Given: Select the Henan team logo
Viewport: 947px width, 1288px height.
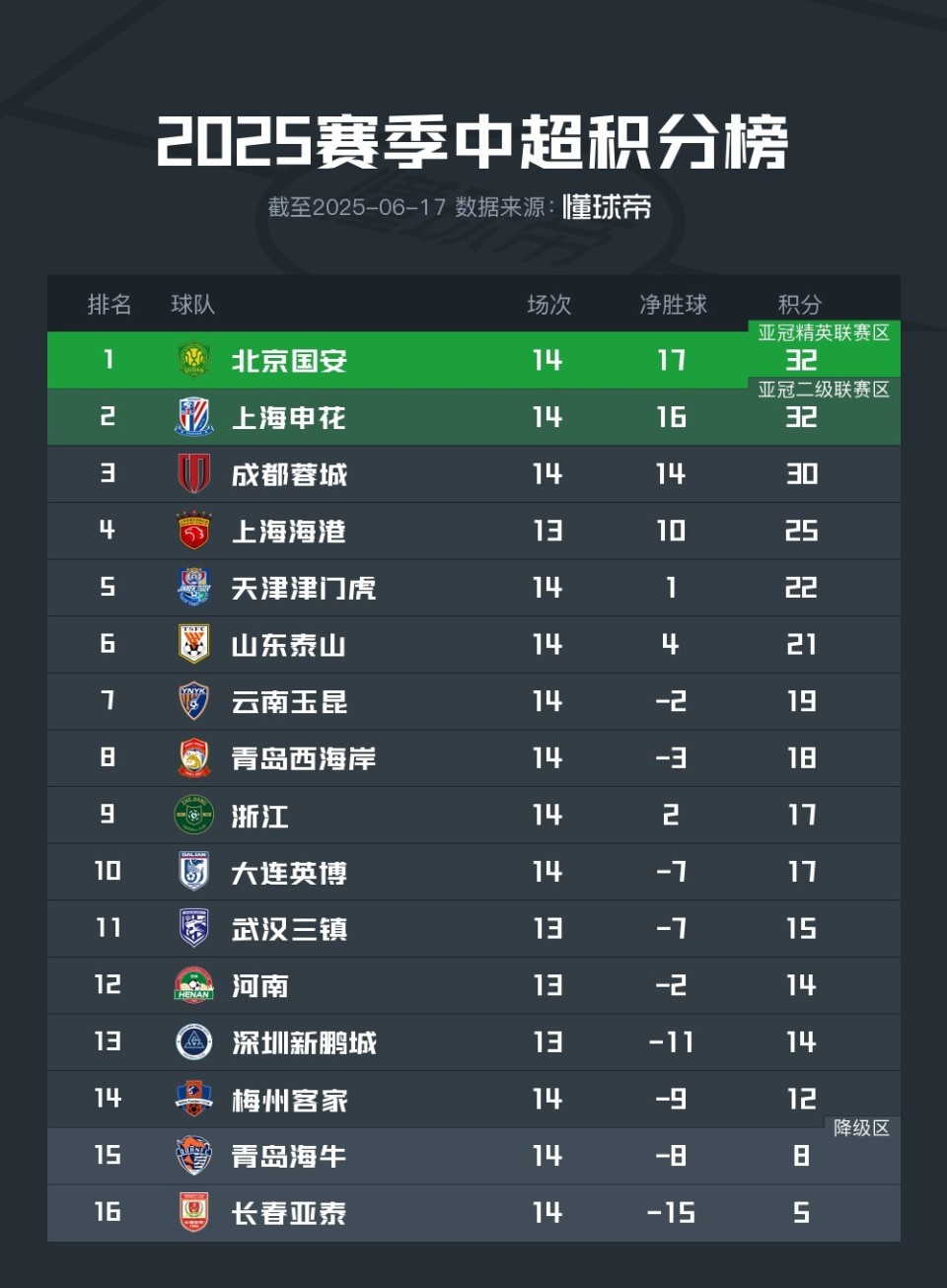Looking at the screenshot, I should (x=193, y=985).
